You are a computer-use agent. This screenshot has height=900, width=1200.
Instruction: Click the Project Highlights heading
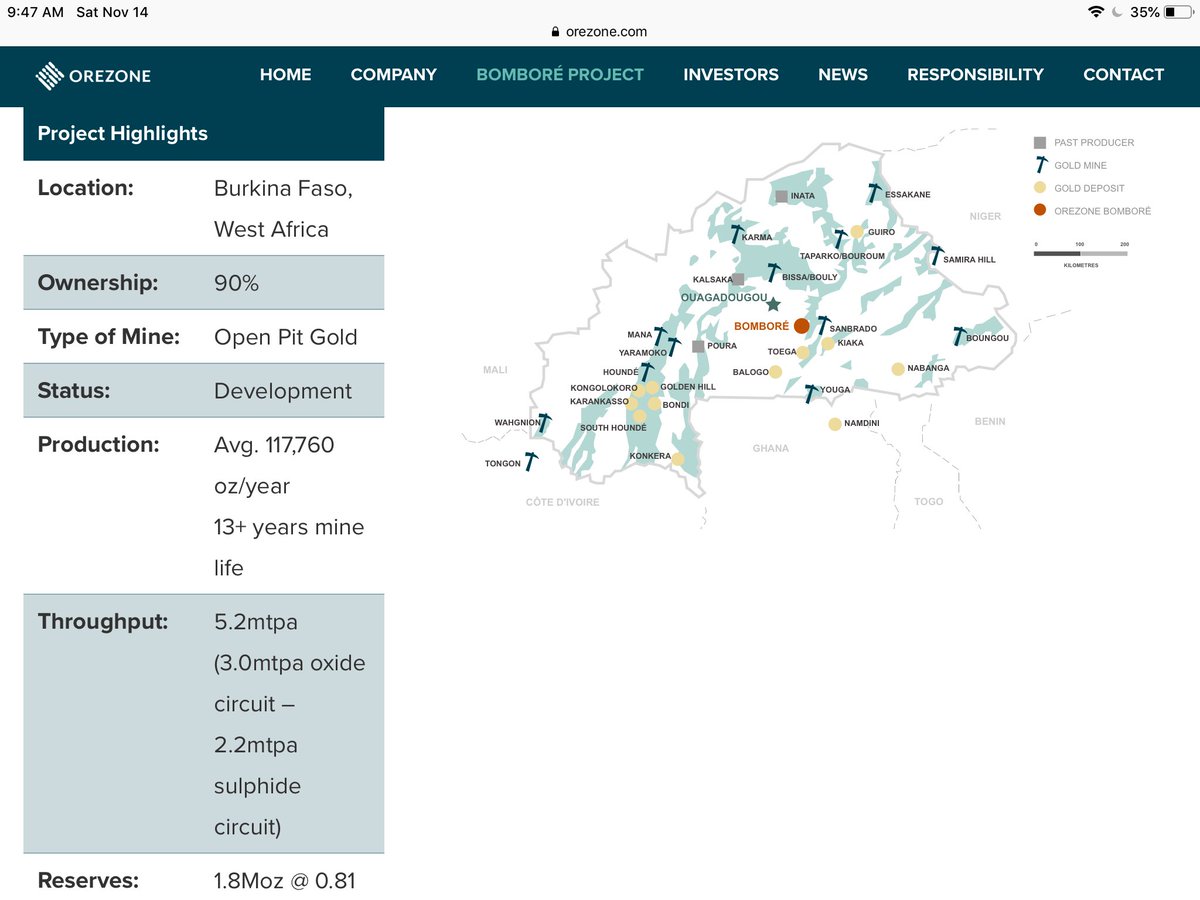pyautogui.click(x=123, y=134)
